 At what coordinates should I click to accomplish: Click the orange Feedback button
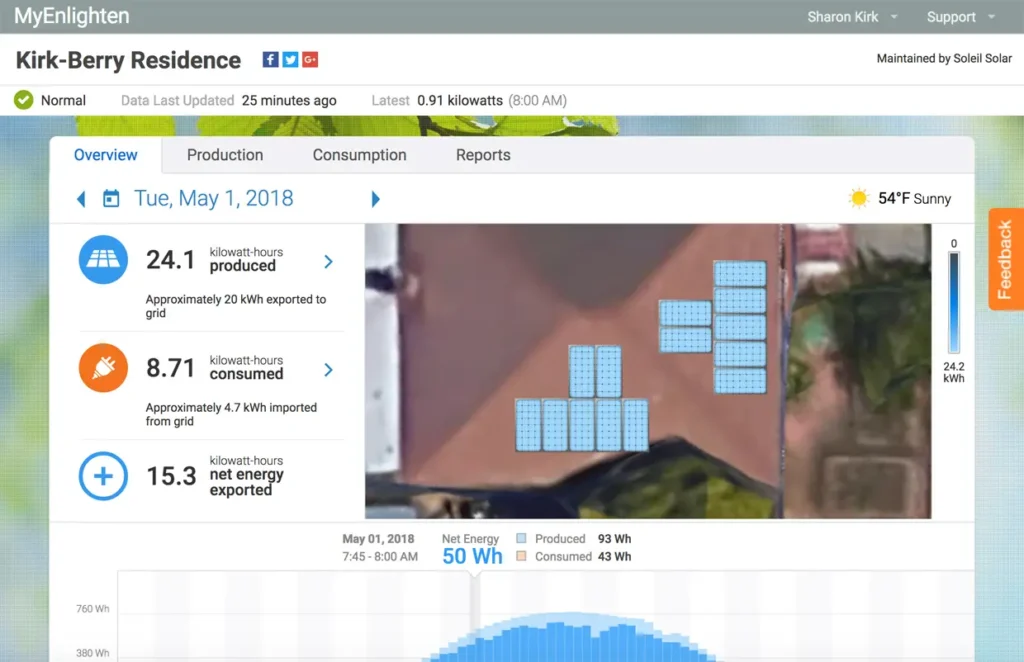tap(1005, 259)
